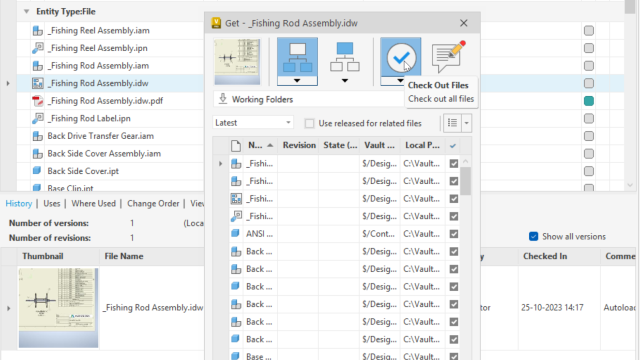Screen dimensions: 640x360
Task: Check the 'Use released for related files' box
Action: [x=309, y=123]
